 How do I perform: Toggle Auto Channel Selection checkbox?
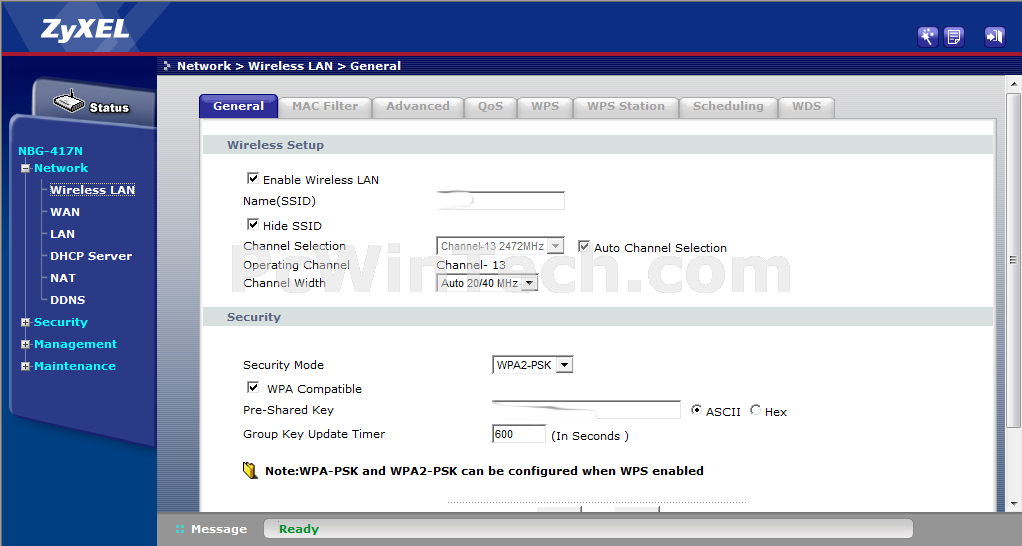pyautogui.click(x=584, y=246)
